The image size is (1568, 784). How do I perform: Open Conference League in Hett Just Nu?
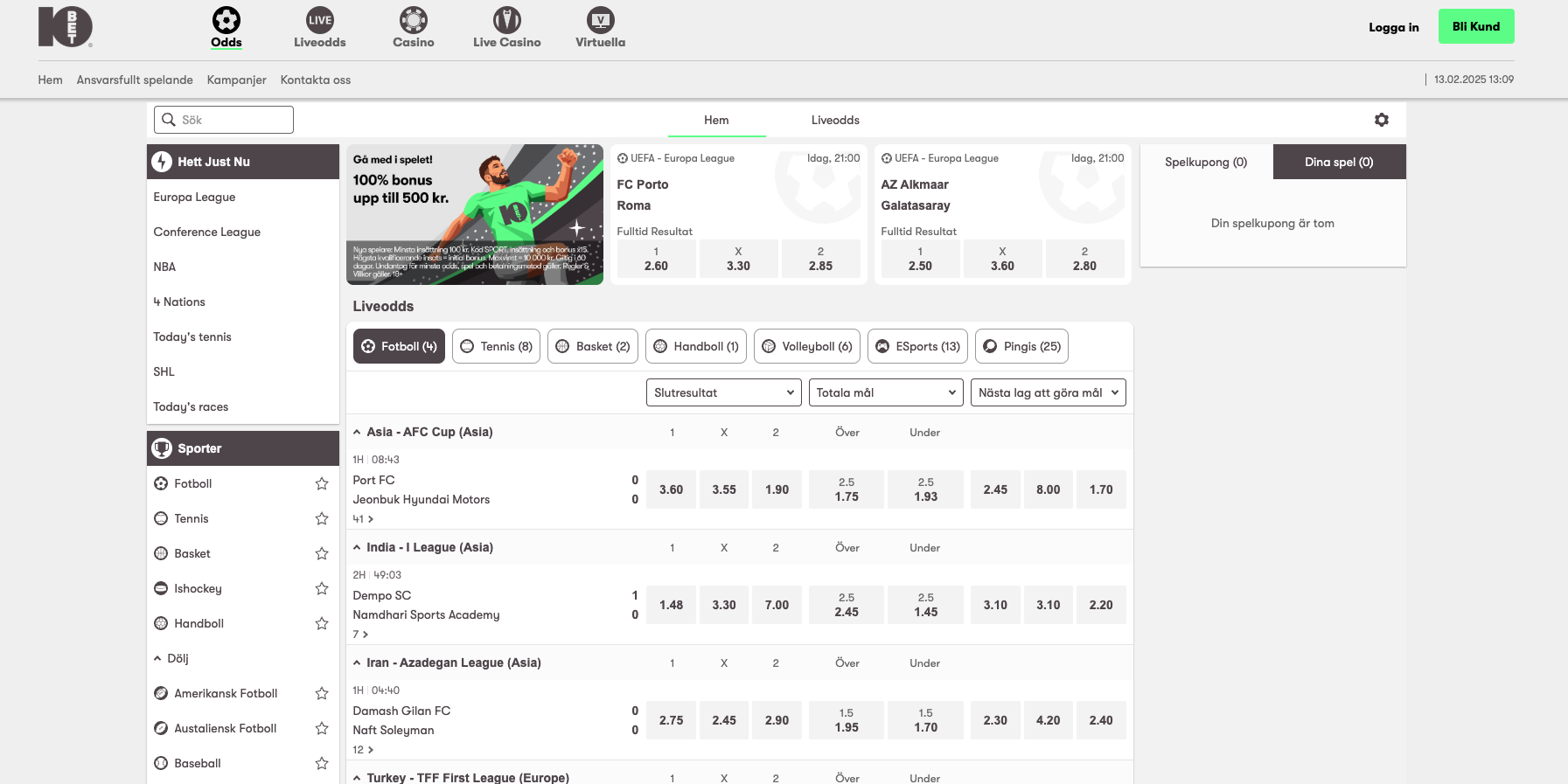pos(243,232)
